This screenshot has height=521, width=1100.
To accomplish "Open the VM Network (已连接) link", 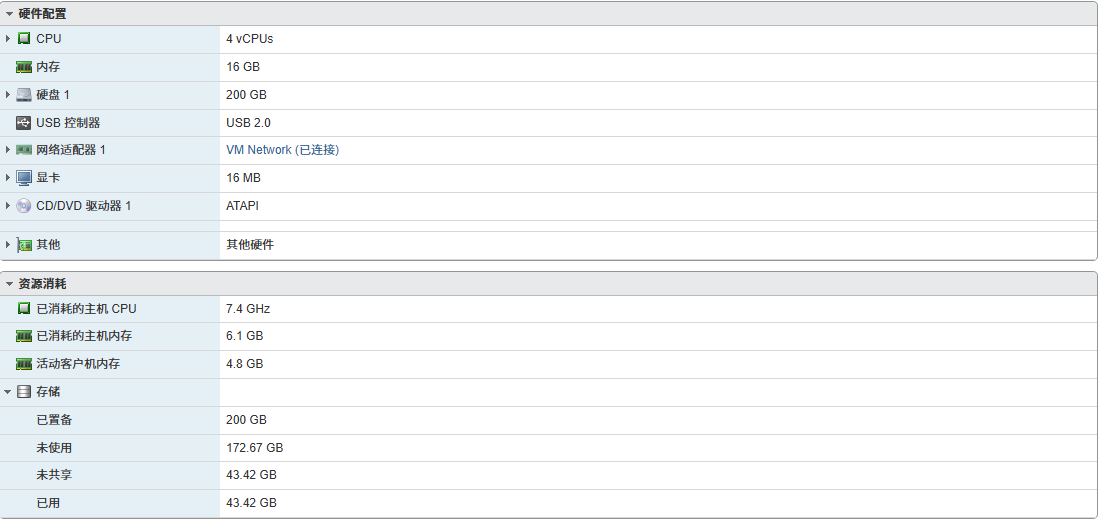I will click(283, 150).
